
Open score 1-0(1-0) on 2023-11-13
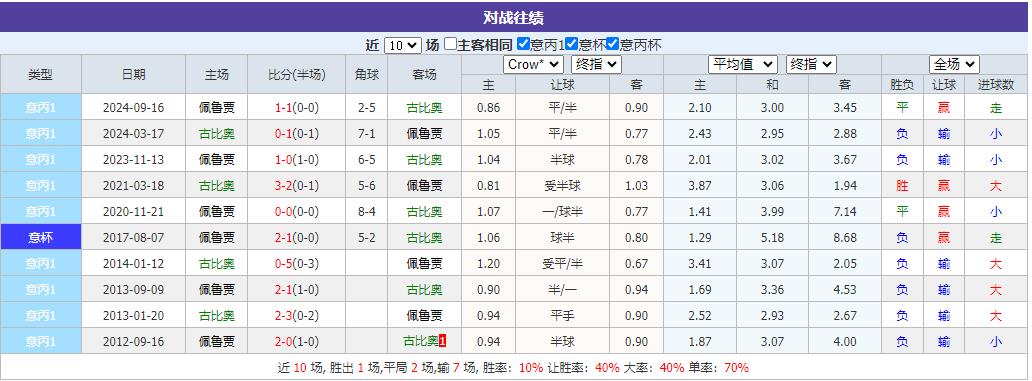click(x=296, y=159)
